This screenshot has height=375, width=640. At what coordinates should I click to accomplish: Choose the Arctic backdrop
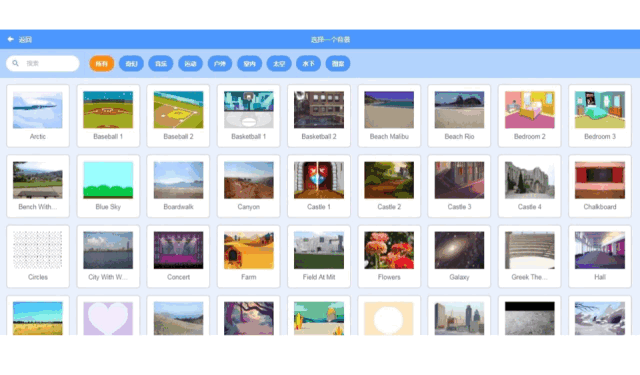point(38,116)
